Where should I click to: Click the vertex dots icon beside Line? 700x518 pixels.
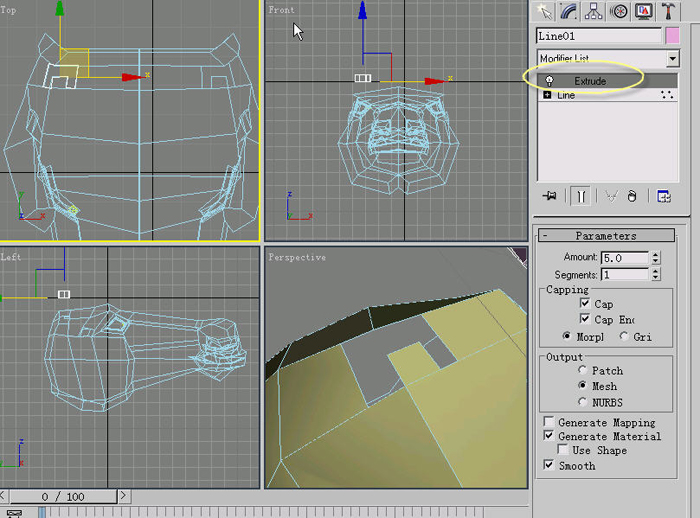pyautogui.click(x=667, y=95)
